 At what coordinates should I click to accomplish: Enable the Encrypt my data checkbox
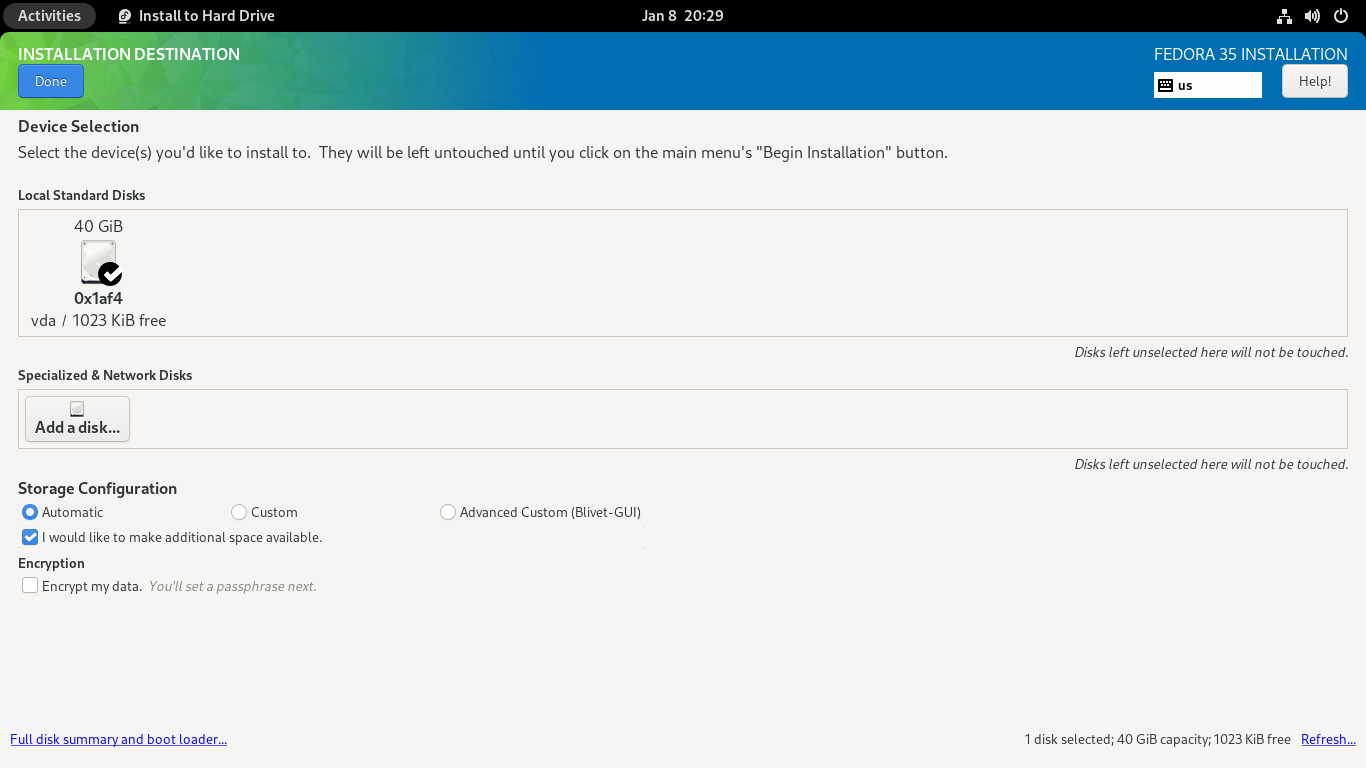coord(30,586)
